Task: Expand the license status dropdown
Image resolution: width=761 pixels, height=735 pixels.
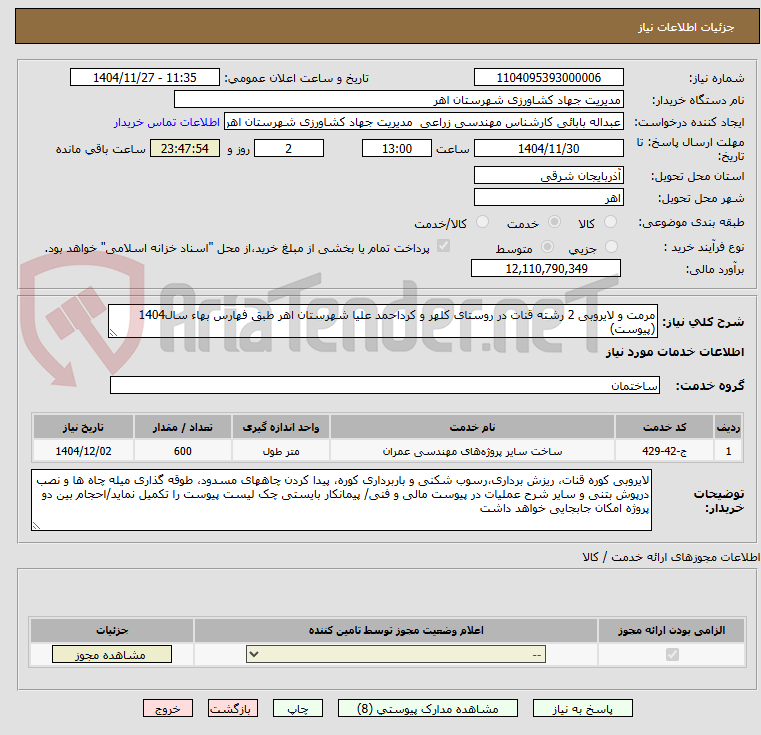Action: click(396, 654)
